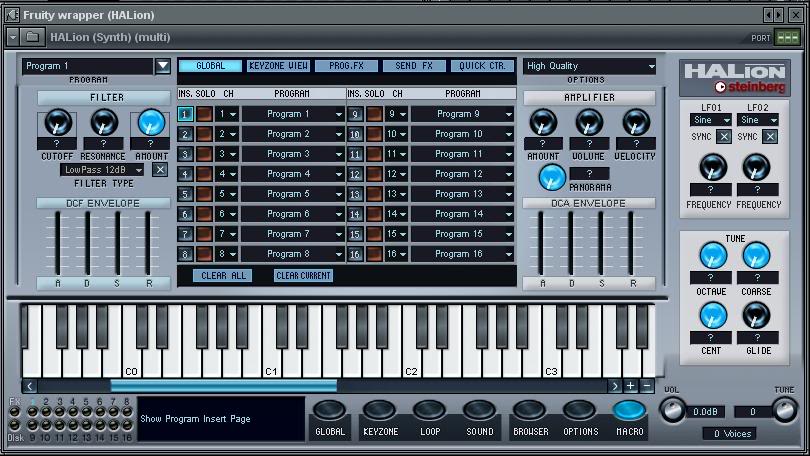Toggle solo for slot 2
810x456 pixels.
pyautogui.click(x=204, y=134)
